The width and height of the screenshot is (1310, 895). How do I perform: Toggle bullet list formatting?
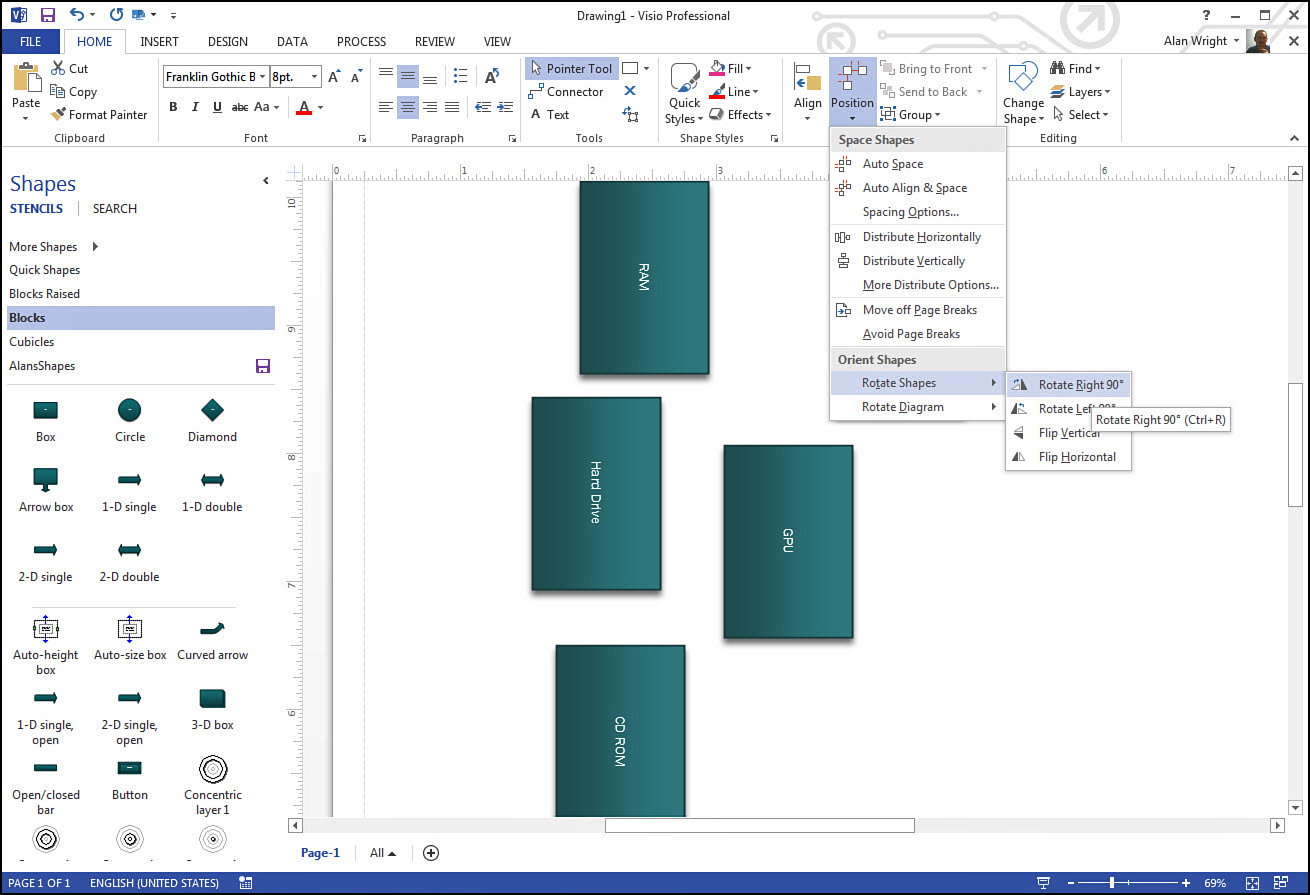[x=460, y=76]
